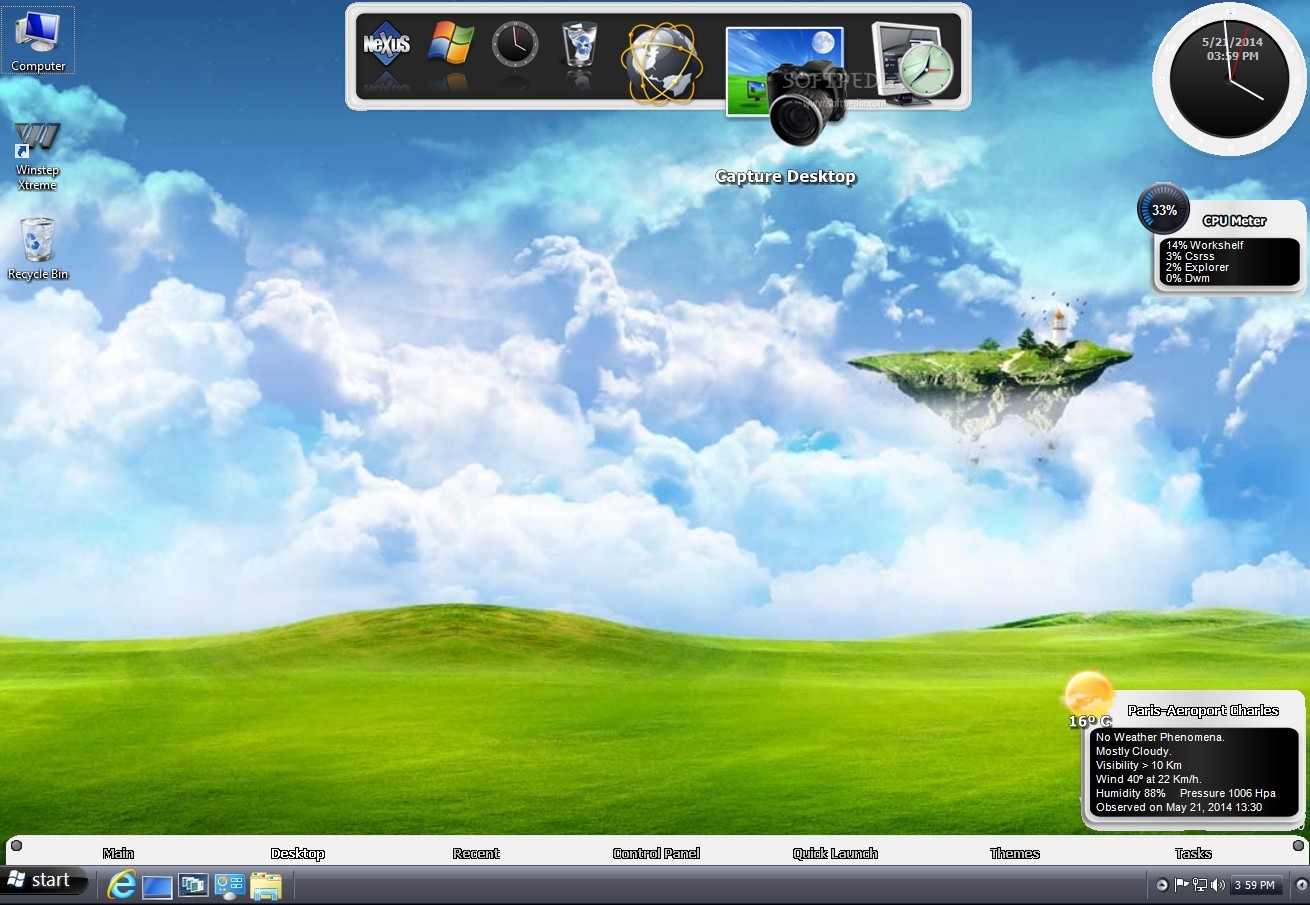Switch to the Quick Launch shelf tab
Screen dimensions: 1310x905
tap(835, 853)
